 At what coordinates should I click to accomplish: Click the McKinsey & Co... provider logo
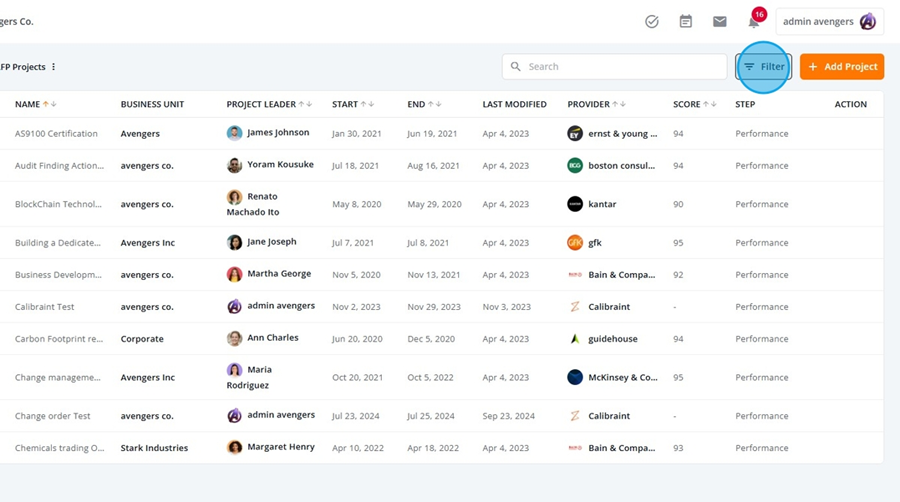(575, 378)
